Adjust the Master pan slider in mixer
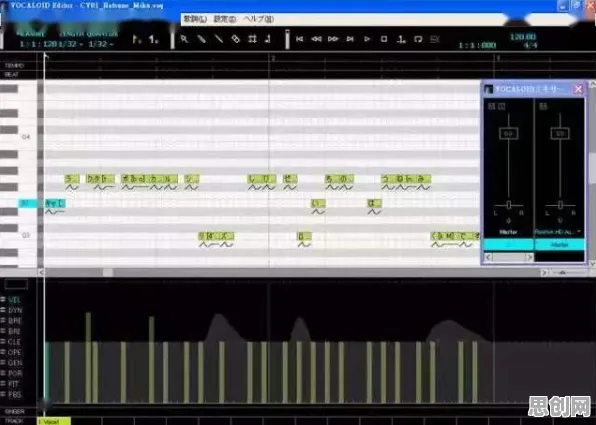The height and width of the screenshot is (425, 596). tap(509, 205)
